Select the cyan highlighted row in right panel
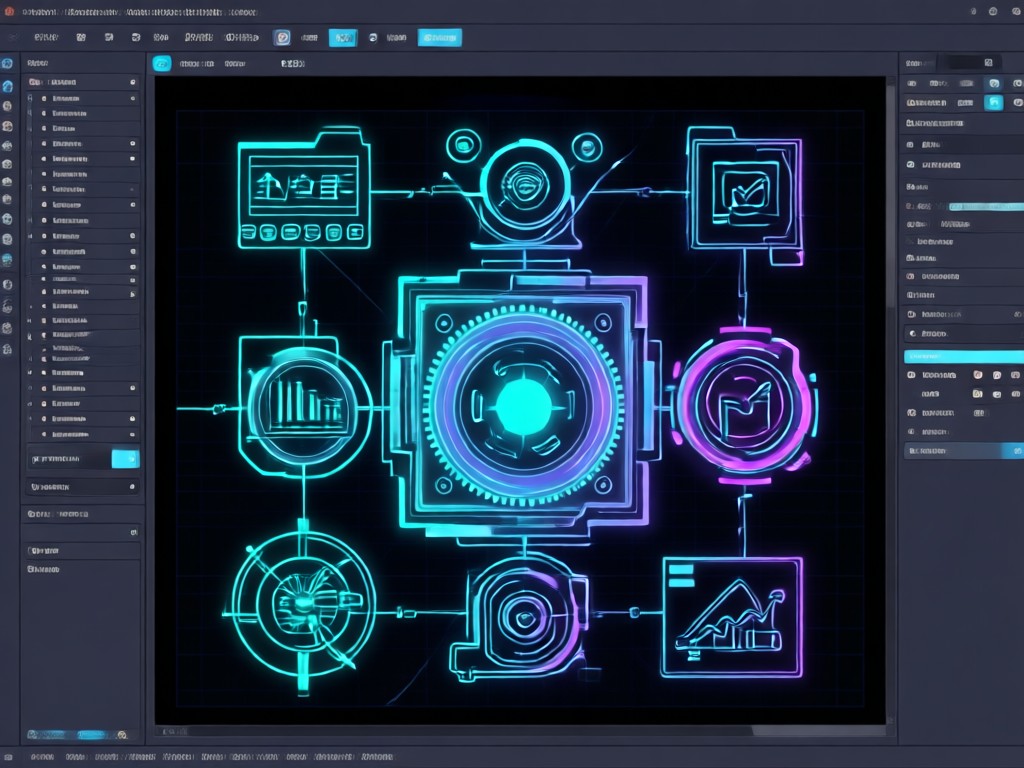This screenshot has width=1024, height=768. [964, 357]
